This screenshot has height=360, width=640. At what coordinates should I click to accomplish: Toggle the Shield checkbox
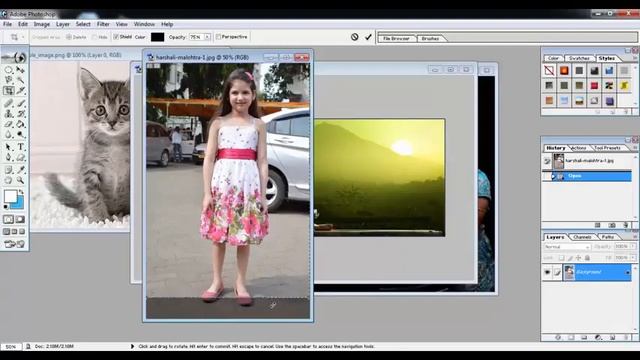click(116, 37)
